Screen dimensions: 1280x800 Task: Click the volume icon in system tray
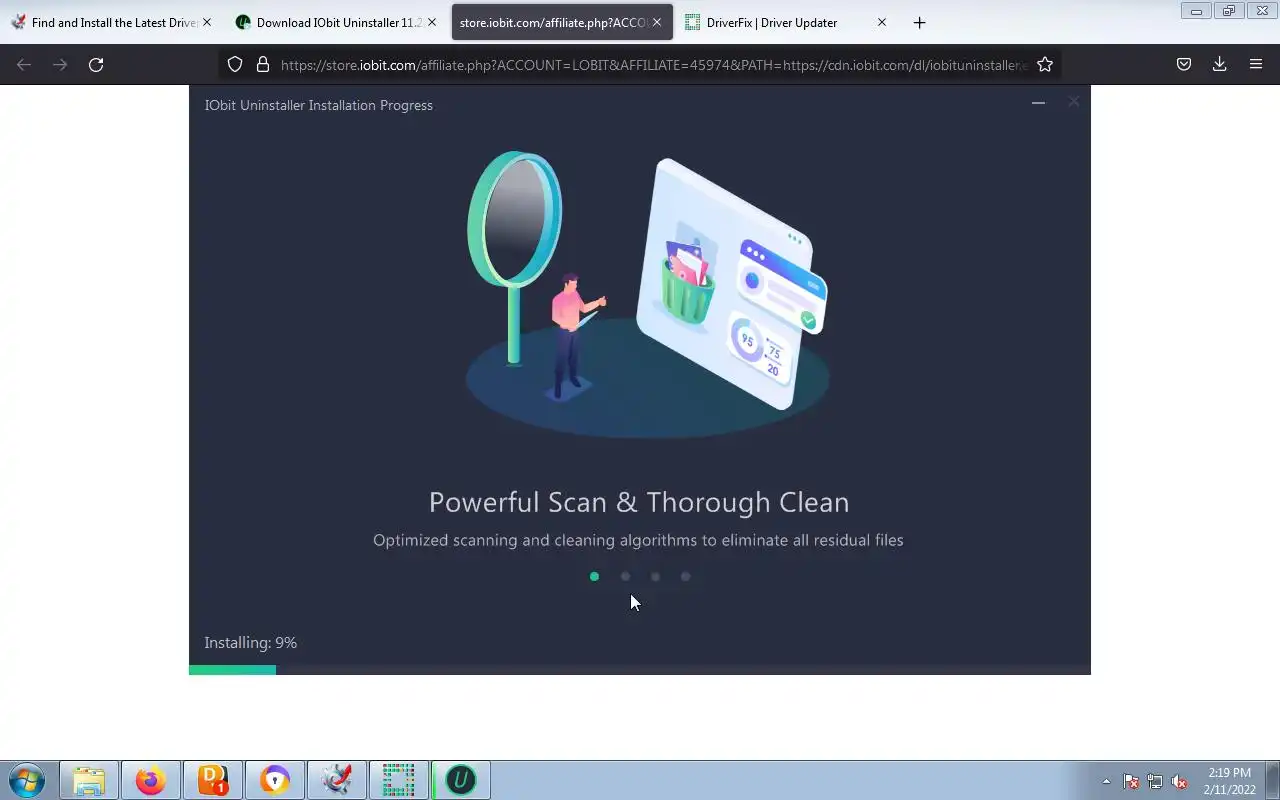tap(1179, 781)
